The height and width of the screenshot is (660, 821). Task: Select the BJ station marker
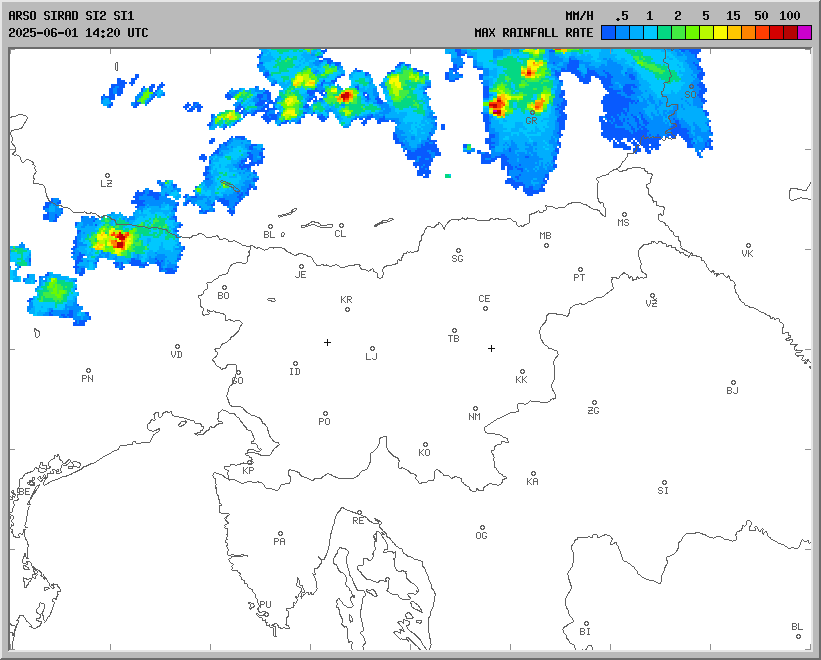[x=733, y=383]
